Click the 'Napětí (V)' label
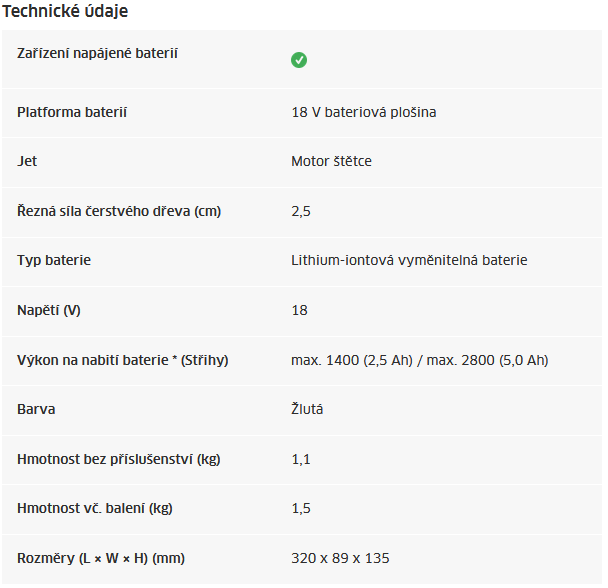Viewport: 608px width, 588px height. click(x=49, y=310)
